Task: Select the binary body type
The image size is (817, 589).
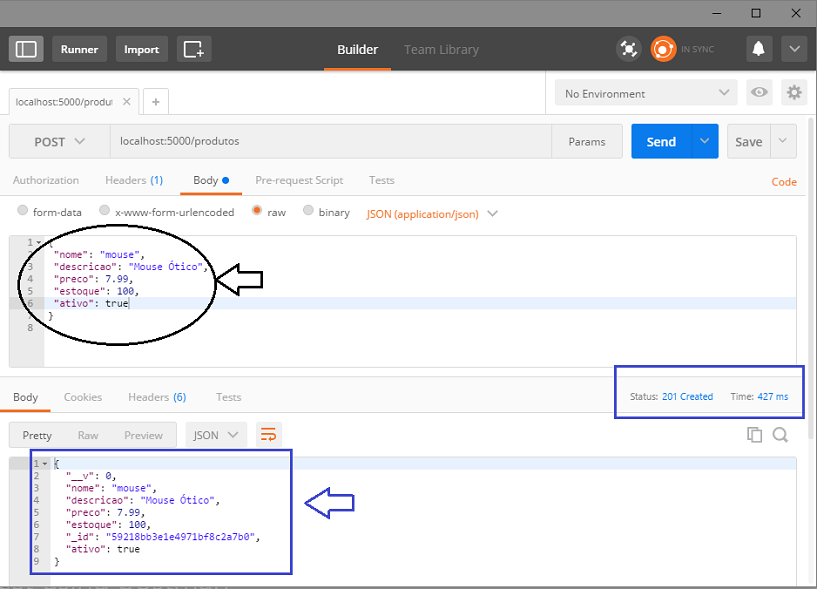Action: pyautogui.click(x=308, y=210)
